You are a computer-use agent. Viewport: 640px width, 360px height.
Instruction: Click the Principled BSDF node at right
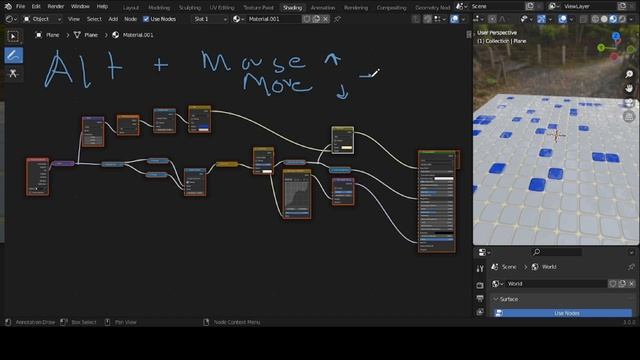[437, 202]
